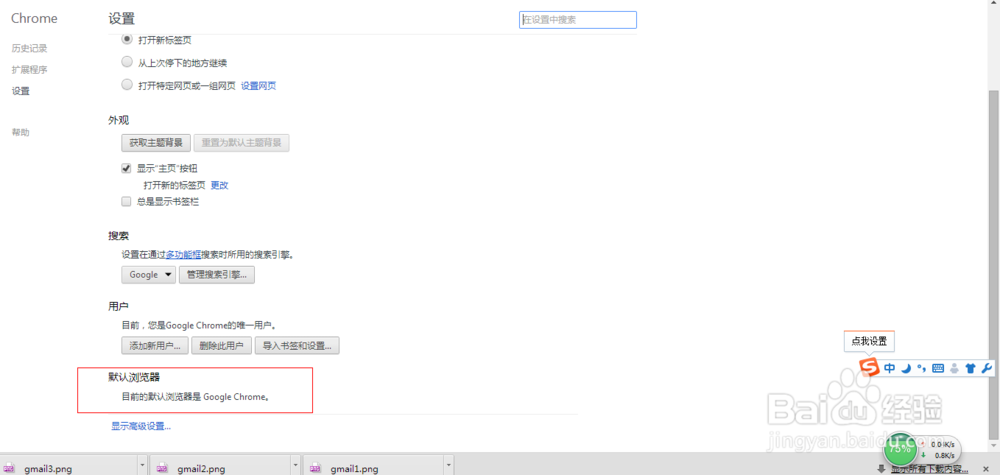Click the 更改 link for home page
The height and width of the screenshot is (475, 1000).
[219, 186]
